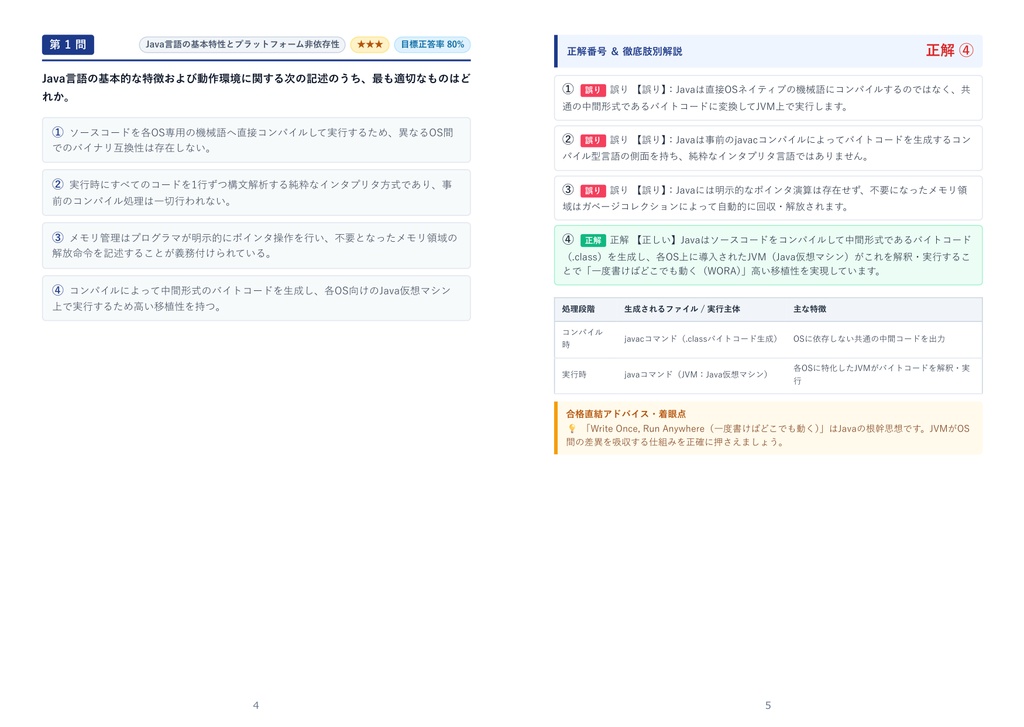Click the question text about Java言語の基本的な特徴
Screen dimensions: 1024x727
click(256, 87)
